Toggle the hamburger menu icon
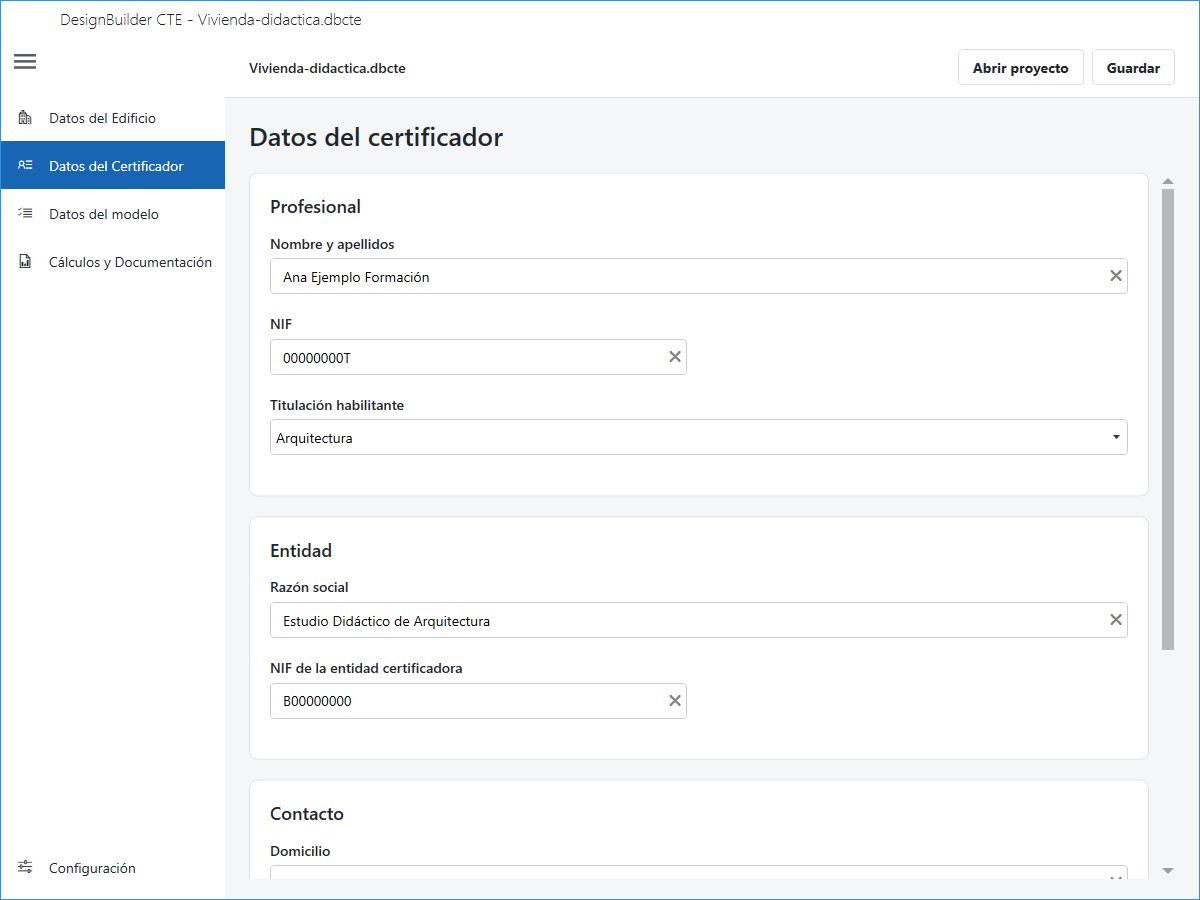The width and height of the screenshot is (1200, 900). point(25,62)
